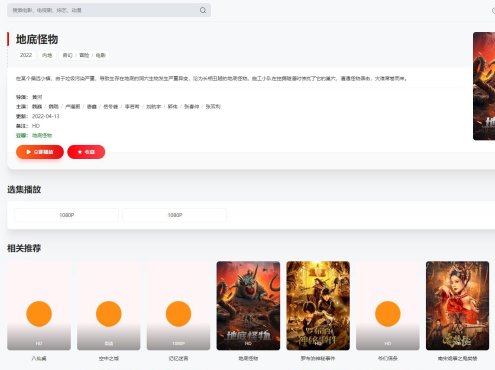Open the red-dress woman movie poster

(457, 306)
